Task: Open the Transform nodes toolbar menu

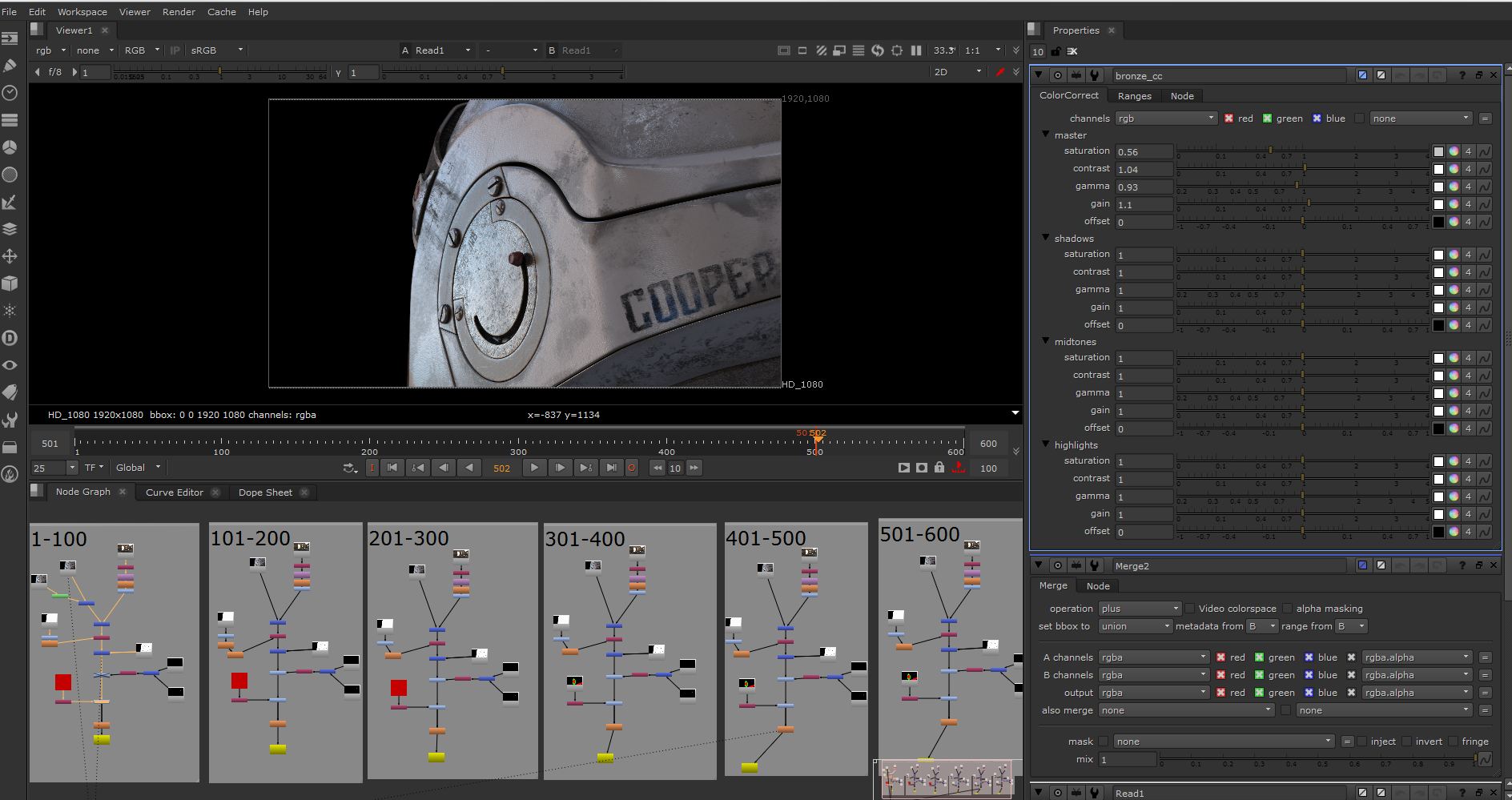Action: (10, 256)
